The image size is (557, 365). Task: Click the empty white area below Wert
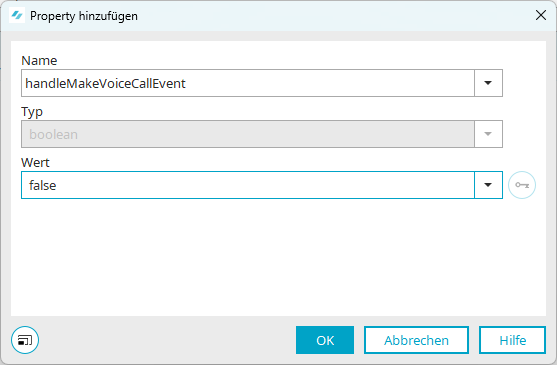pos(278,257)
